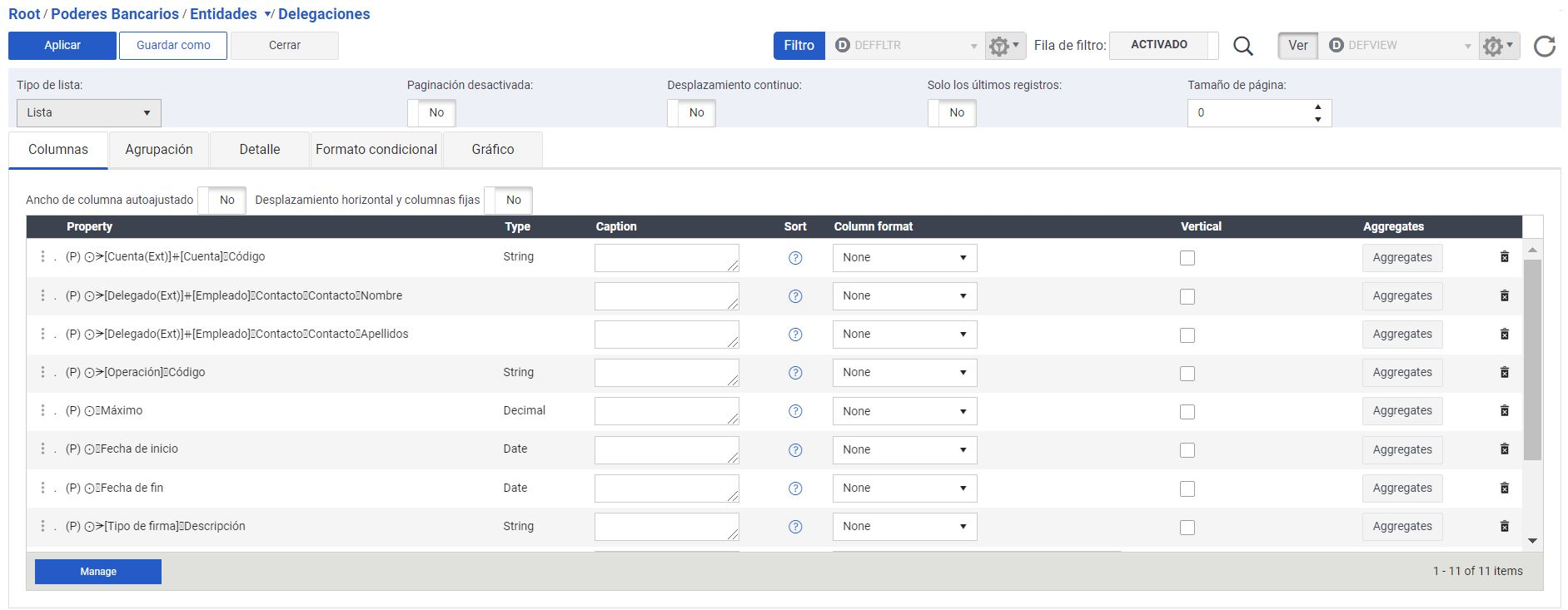The height and width of the screenshot is (610, 1568).
Task: Click Caption field for Máximo row
Action: coord(666,411)
